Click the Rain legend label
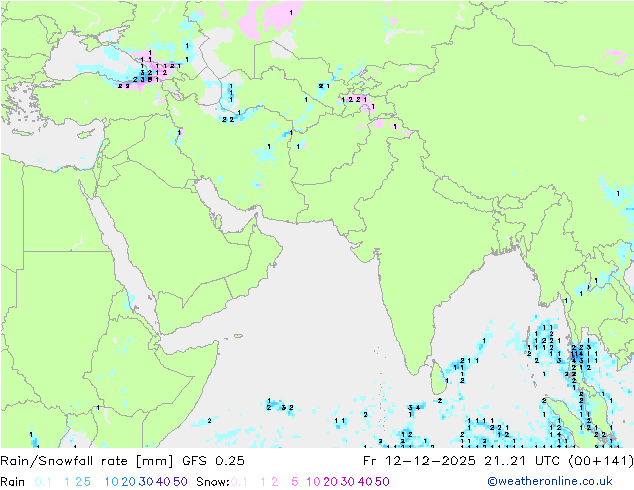634x490 pixels. [13, 482]
